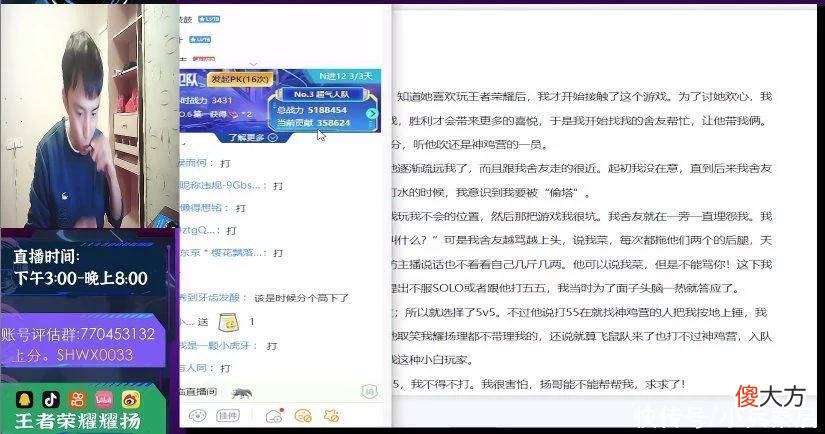Click the 王者荣耀耀扬 streamer name
Screen dimensions: 825x434
pos(77,421)
